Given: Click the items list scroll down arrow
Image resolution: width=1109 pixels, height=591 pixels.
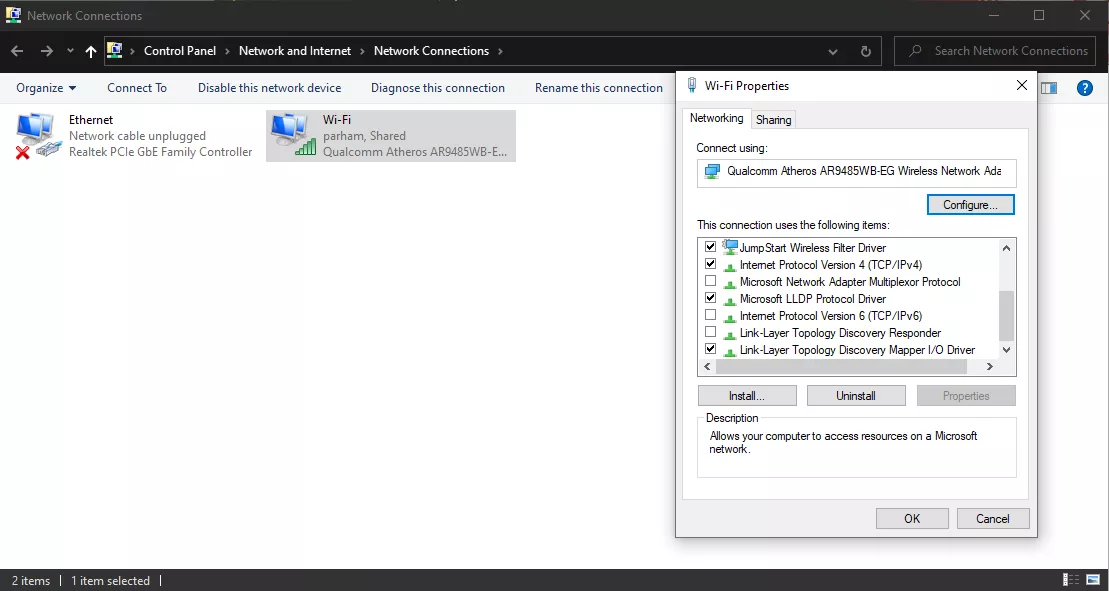Looking at the screenshot, I should pos(1007,350).
